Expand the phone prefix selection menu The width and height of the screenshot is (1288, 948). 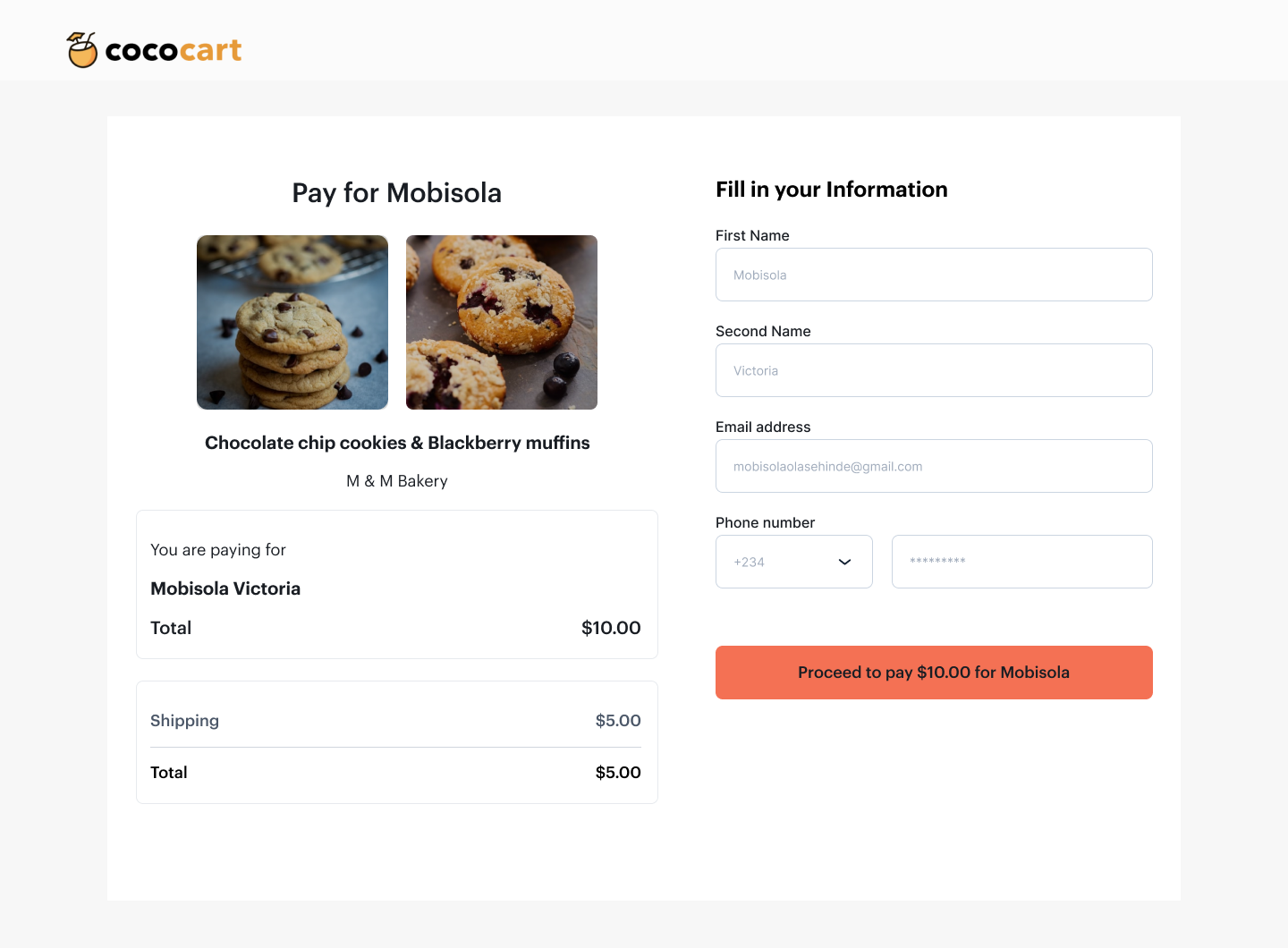(x=793, y=562)
